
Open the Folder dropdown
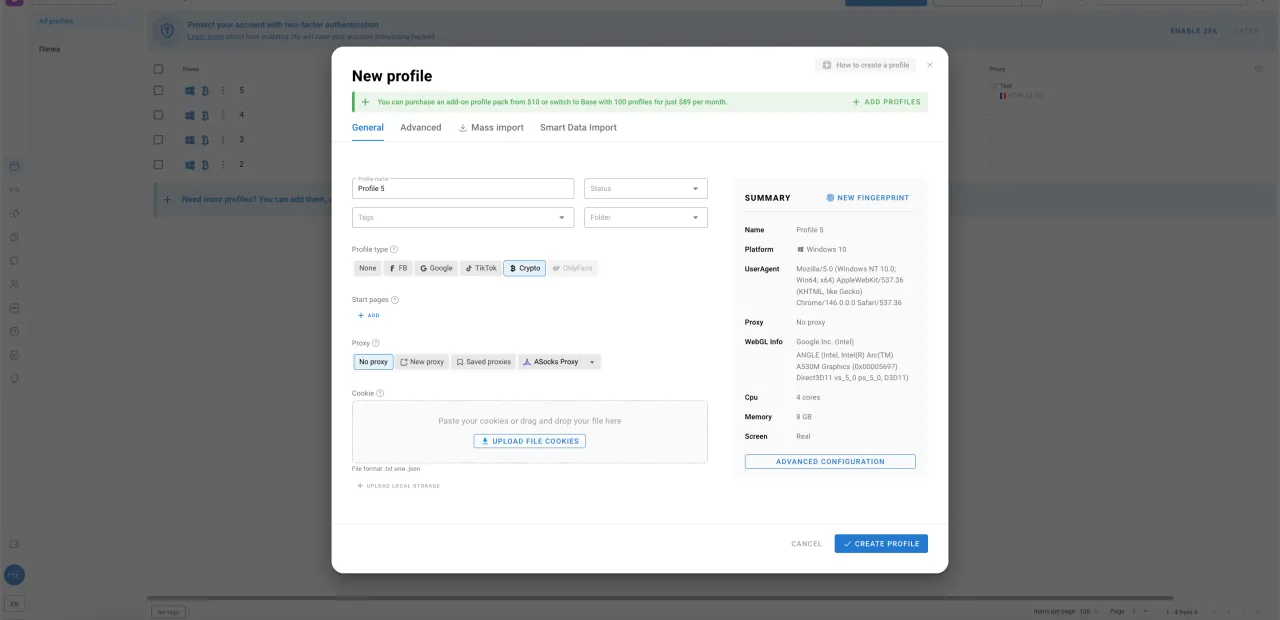pyautogui.click(x=645, y=217)
